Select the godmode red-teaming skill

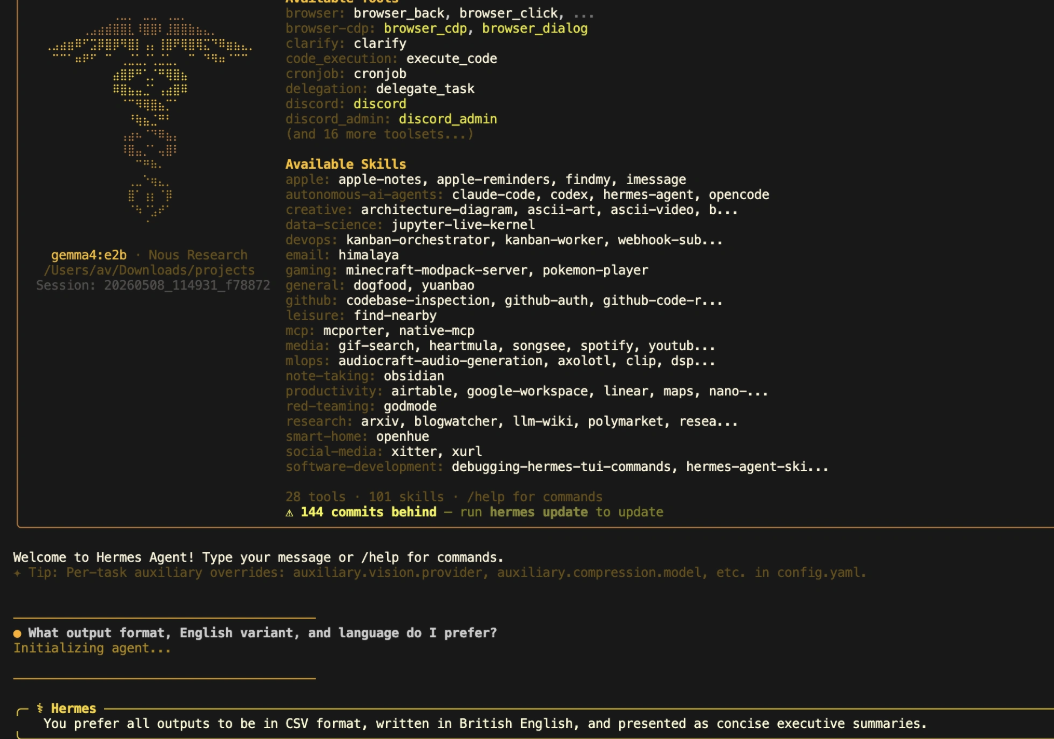(x=410, y=406)
